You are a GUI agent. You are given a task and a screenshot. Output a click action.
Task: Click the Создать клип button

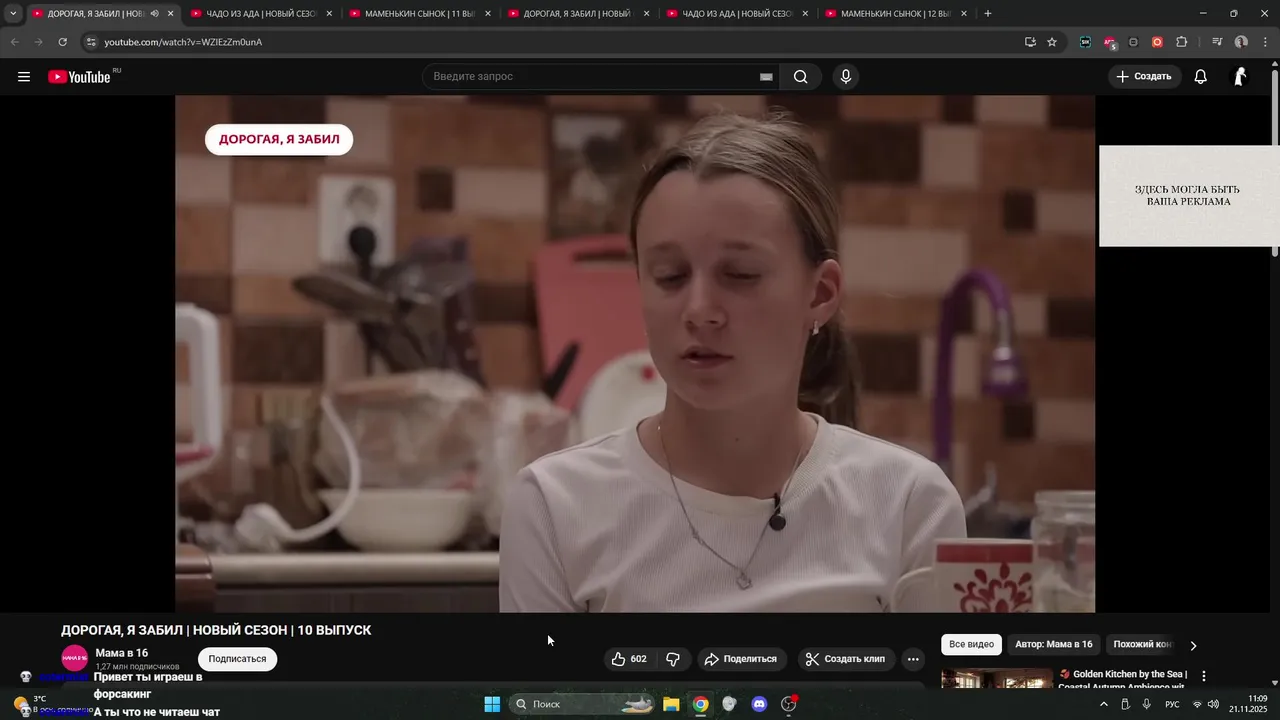pos(845,659)
